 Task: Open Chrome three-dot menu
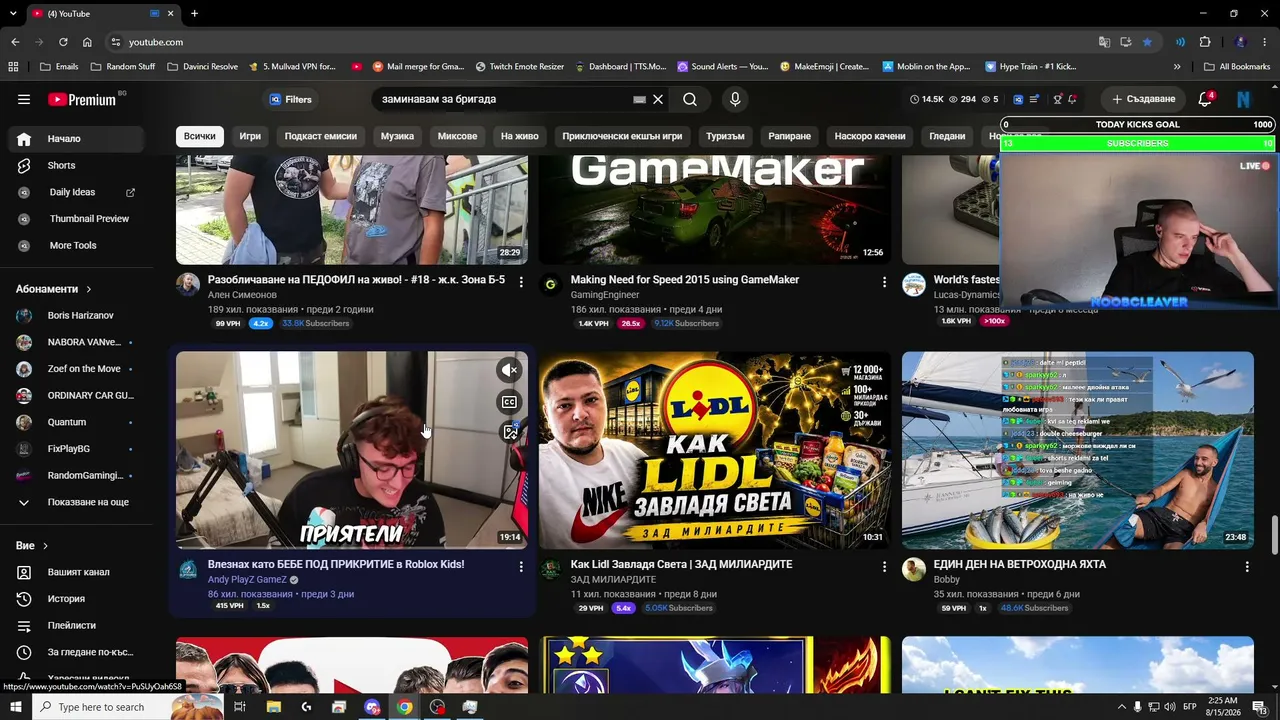[1265, 42]
